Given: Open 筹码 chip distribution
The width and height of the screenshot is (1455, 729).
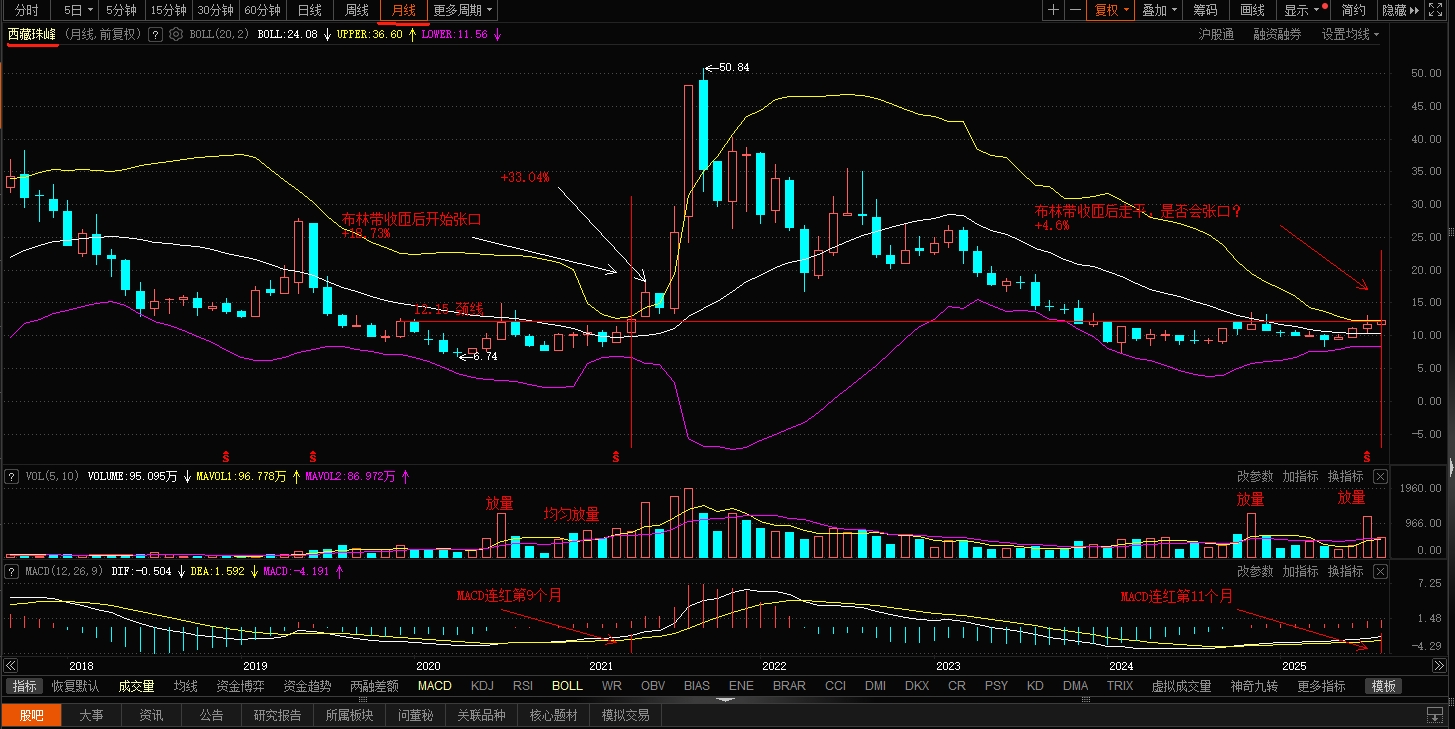Looking at the screenshot, I should tap(1206, 10).
